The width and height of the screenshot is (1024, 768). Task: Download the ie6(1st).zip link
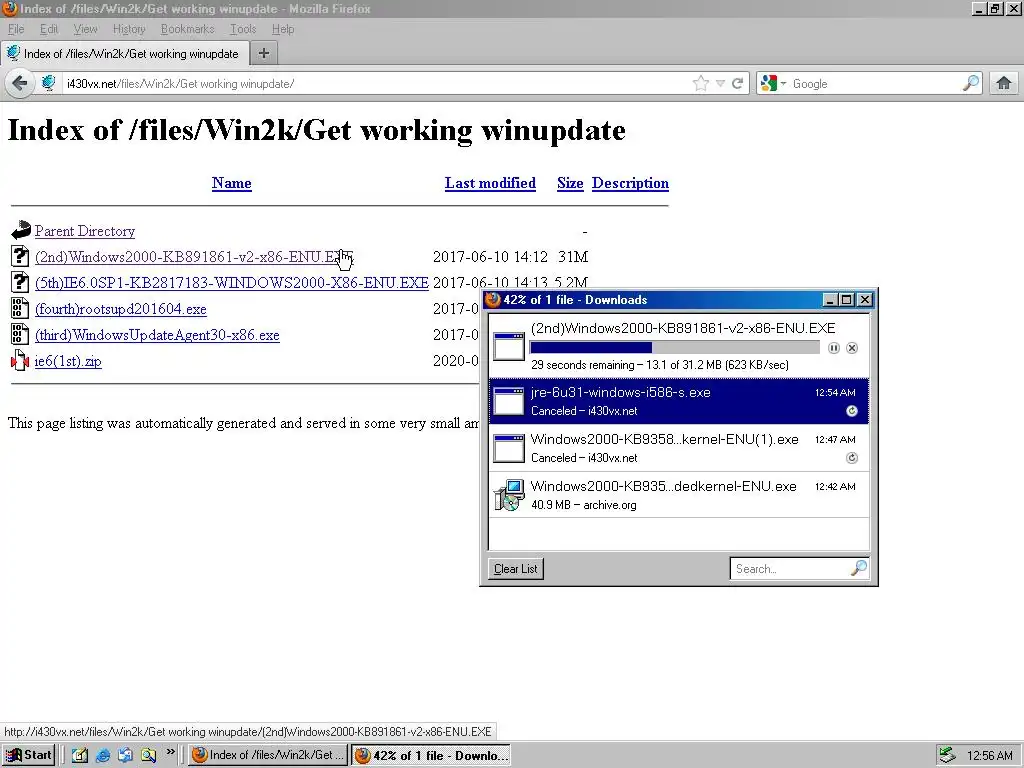click(x=68, y=361)
